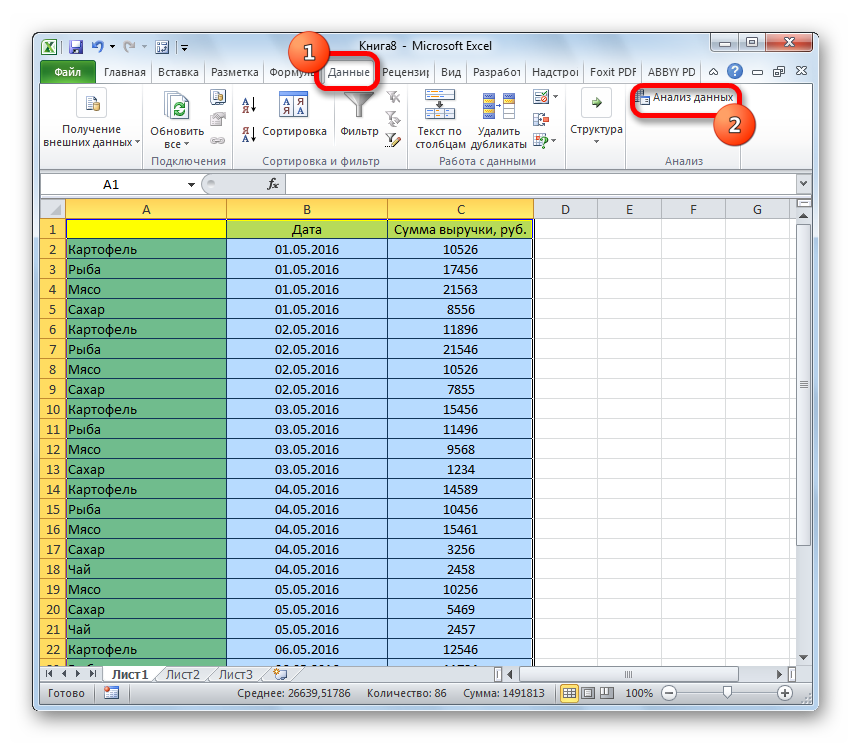Image resolution: width=852 pixels, height=744 pixels.
Task: Open the Вставка (Insert) ribbon tab
Action: tap(178, 72)
